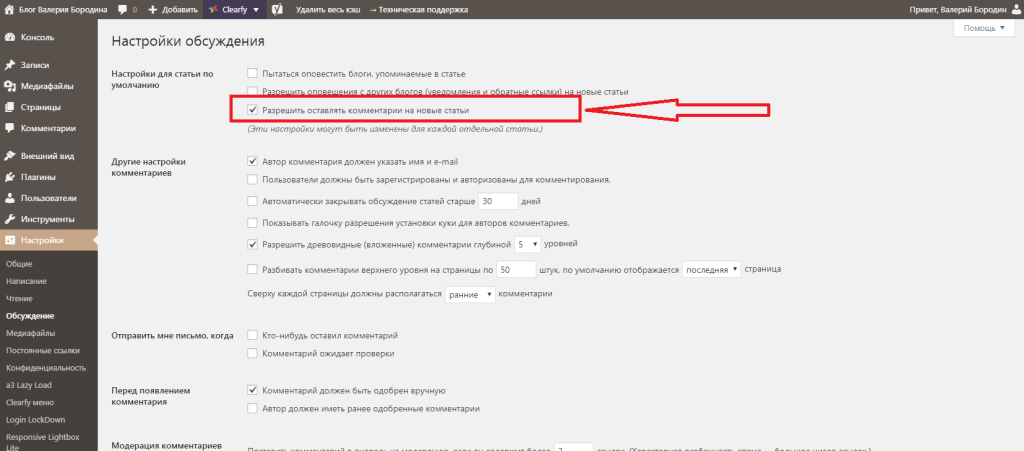Click Удалить весь кэш in the admin bar
1024x451 pixels.
[328, 10]
